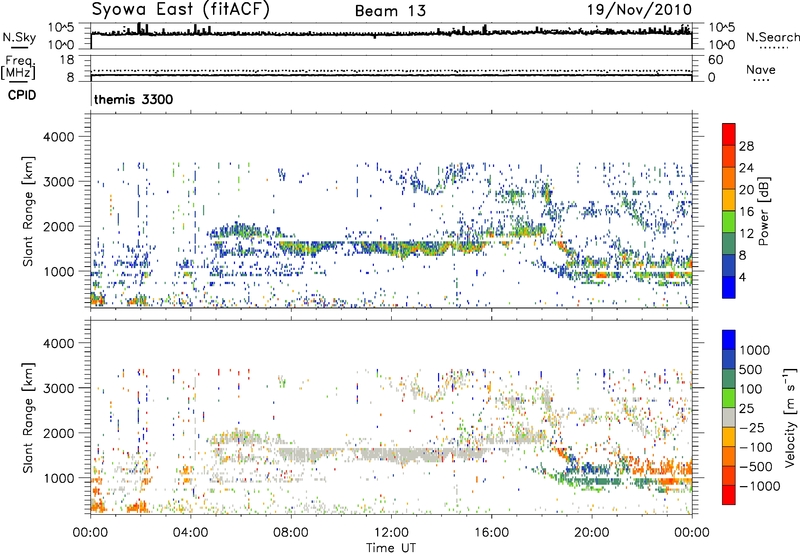Image resolution: width=800 pixels, height=554 pixels.
Task: Click the red -1000 Velocity colorbar segment
Action: click(729, 495)
